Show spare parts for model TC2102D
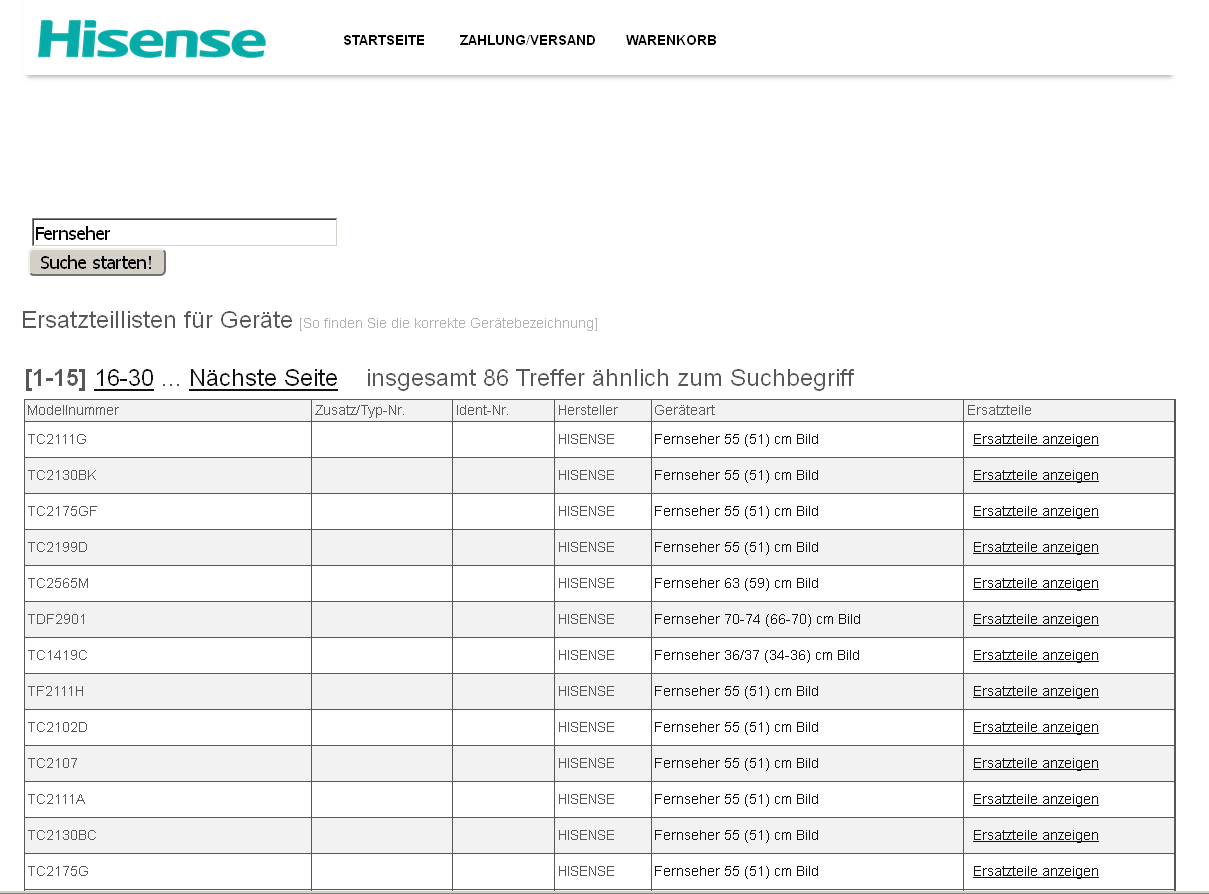This screenshot has width=1209, height=894. click(1035, 728)
